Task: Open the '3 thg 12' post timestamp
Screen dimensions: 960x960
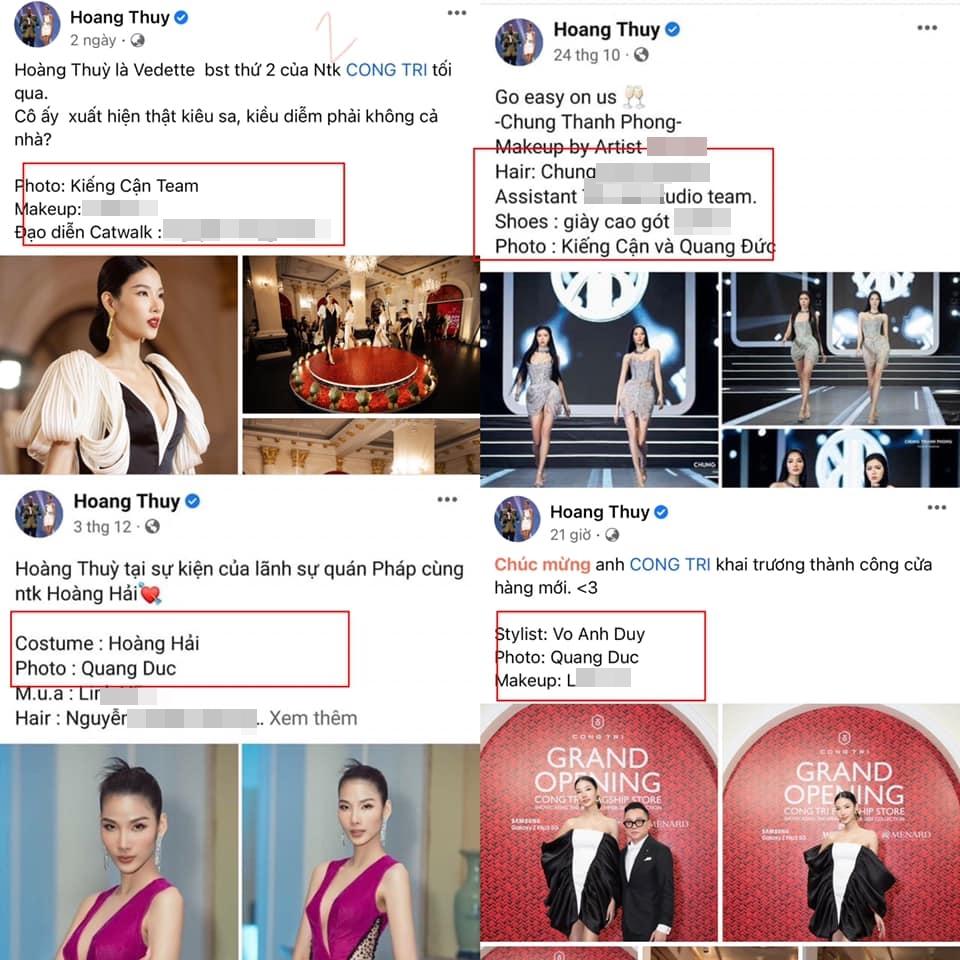Action: tap(102, 527)
